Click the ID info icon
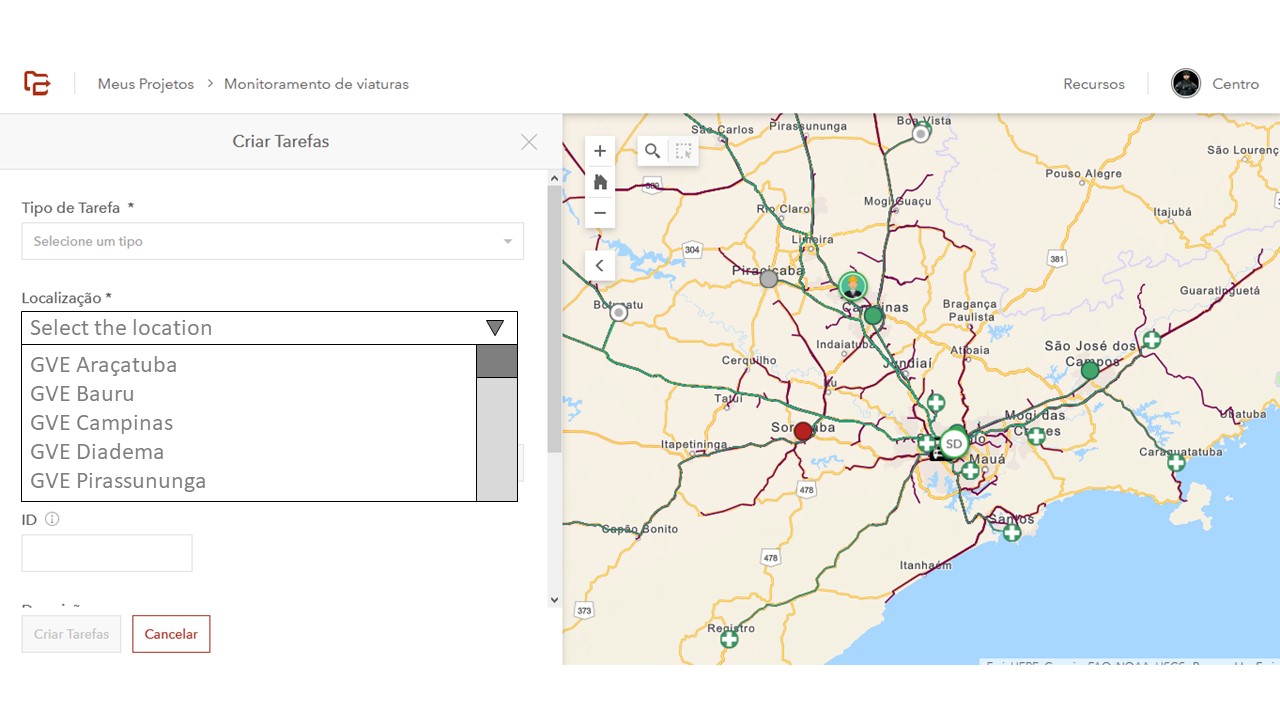 (x=52, y=520)
